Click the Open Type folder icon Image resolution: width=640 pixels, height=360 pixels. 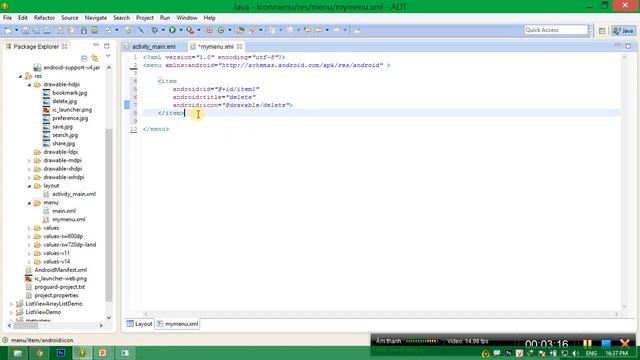click(240, 30)
